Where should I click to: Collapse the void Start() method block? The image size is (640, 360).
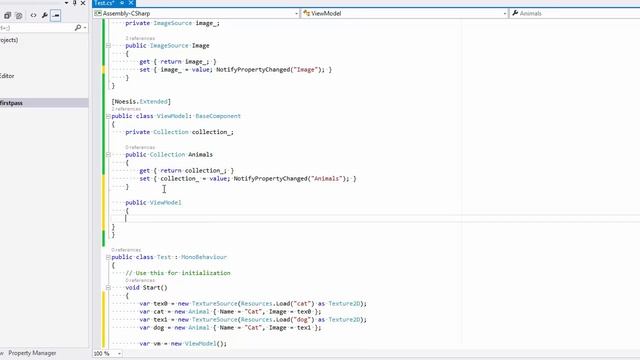coord(108,288)
